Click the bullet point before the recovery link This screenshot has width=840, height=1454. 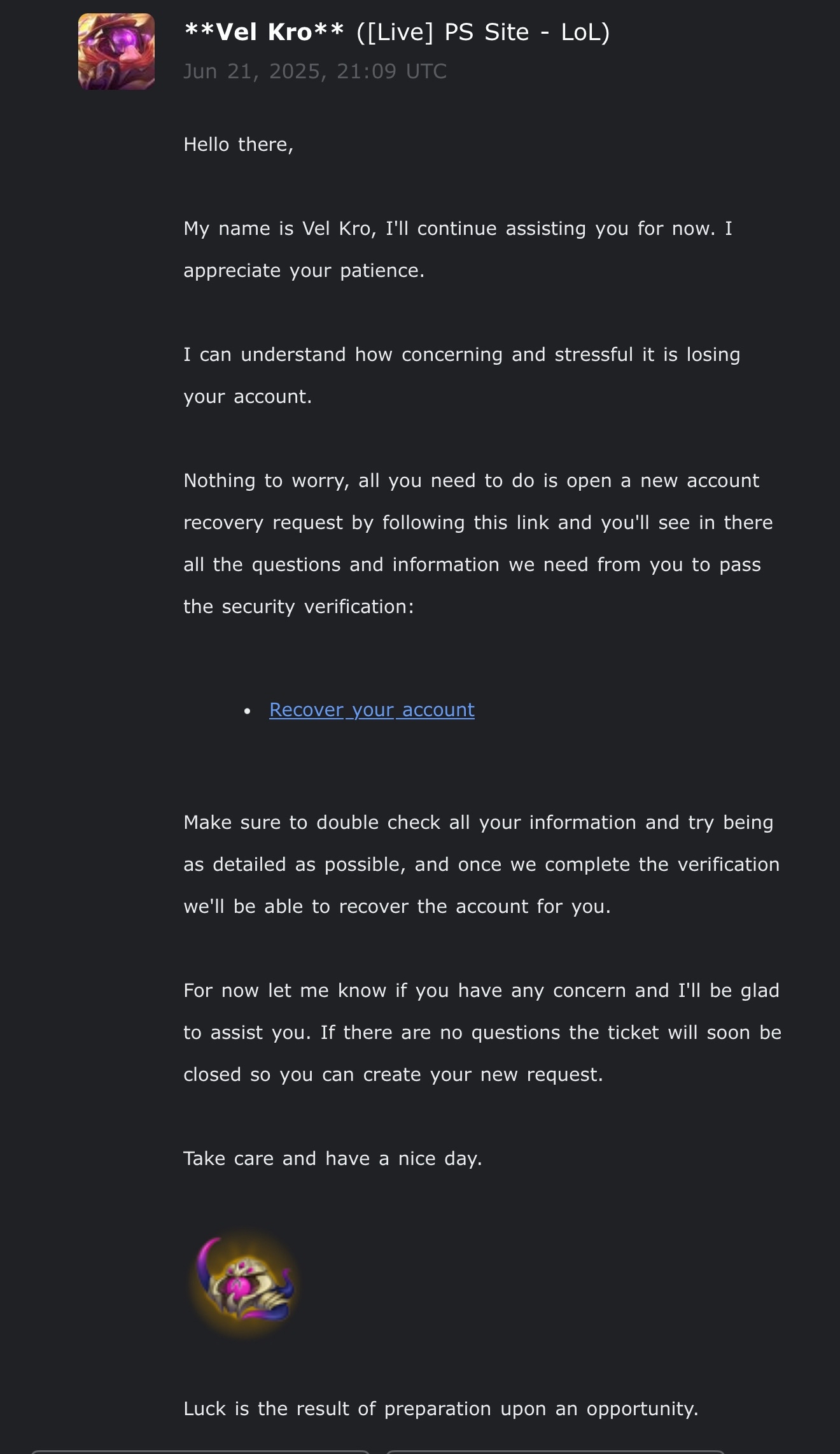coord(248,710)
